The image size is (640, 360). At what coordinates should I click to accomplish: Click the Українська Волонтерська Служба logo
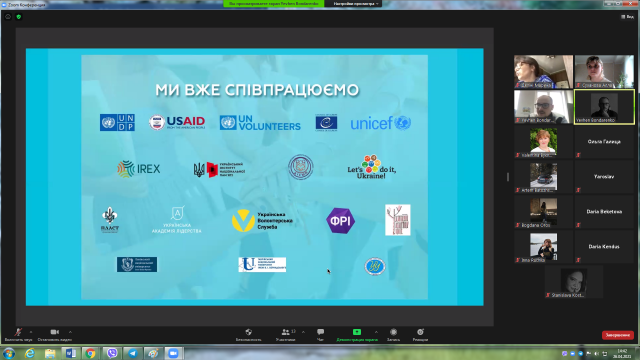point(262,221)
